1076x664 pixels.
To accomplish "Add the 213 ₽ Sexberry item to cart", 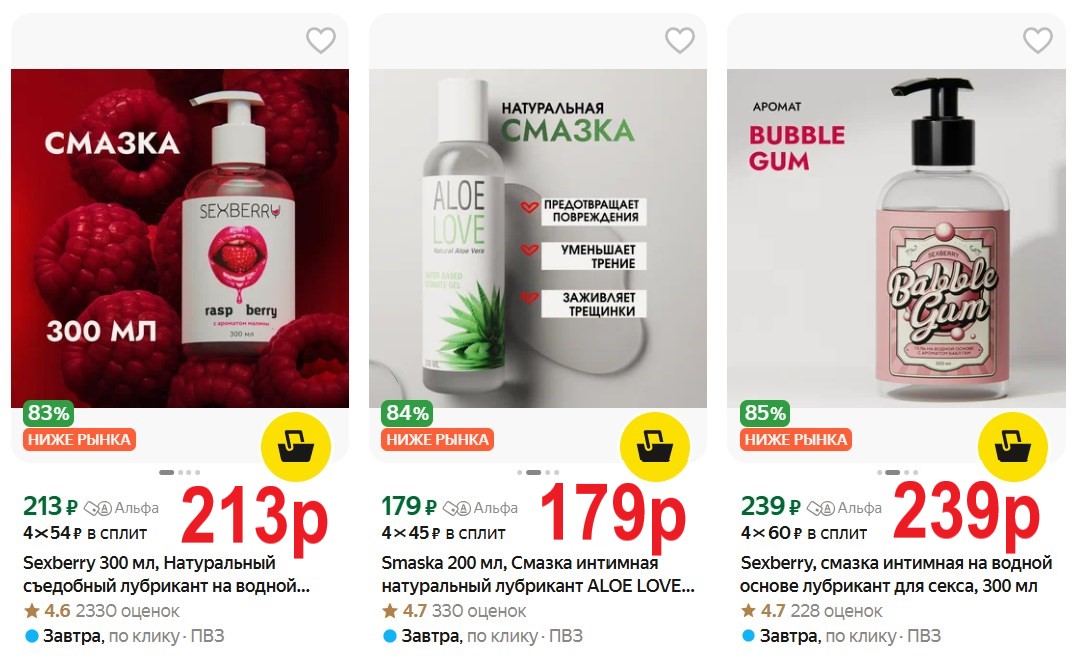I will [x=296, y=447].
